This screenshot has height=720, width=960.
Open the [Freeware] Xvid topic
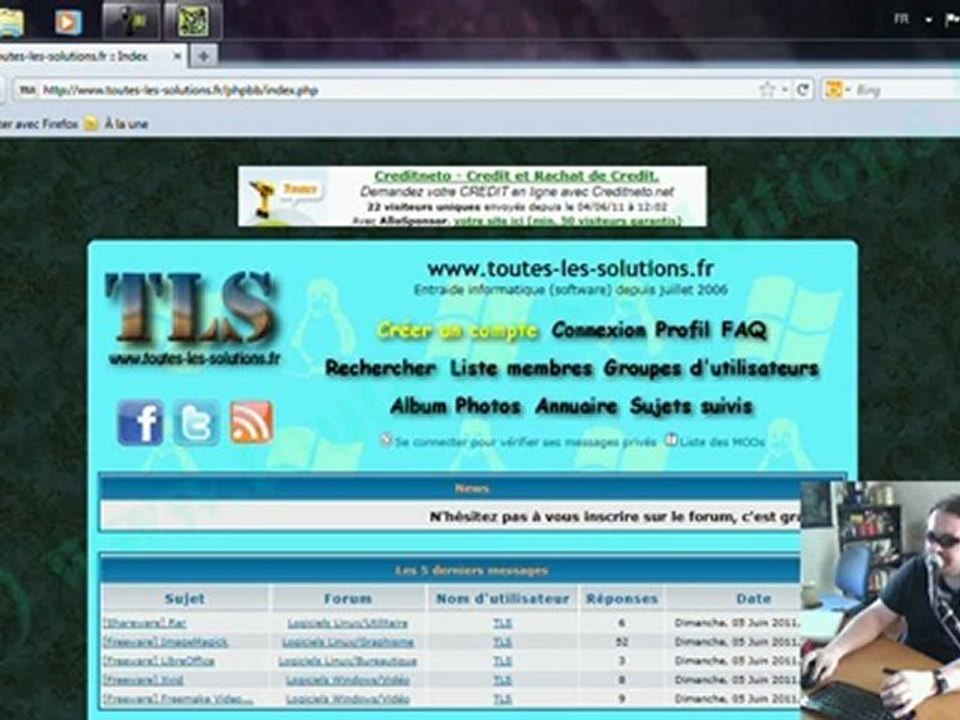coord(143,680)
